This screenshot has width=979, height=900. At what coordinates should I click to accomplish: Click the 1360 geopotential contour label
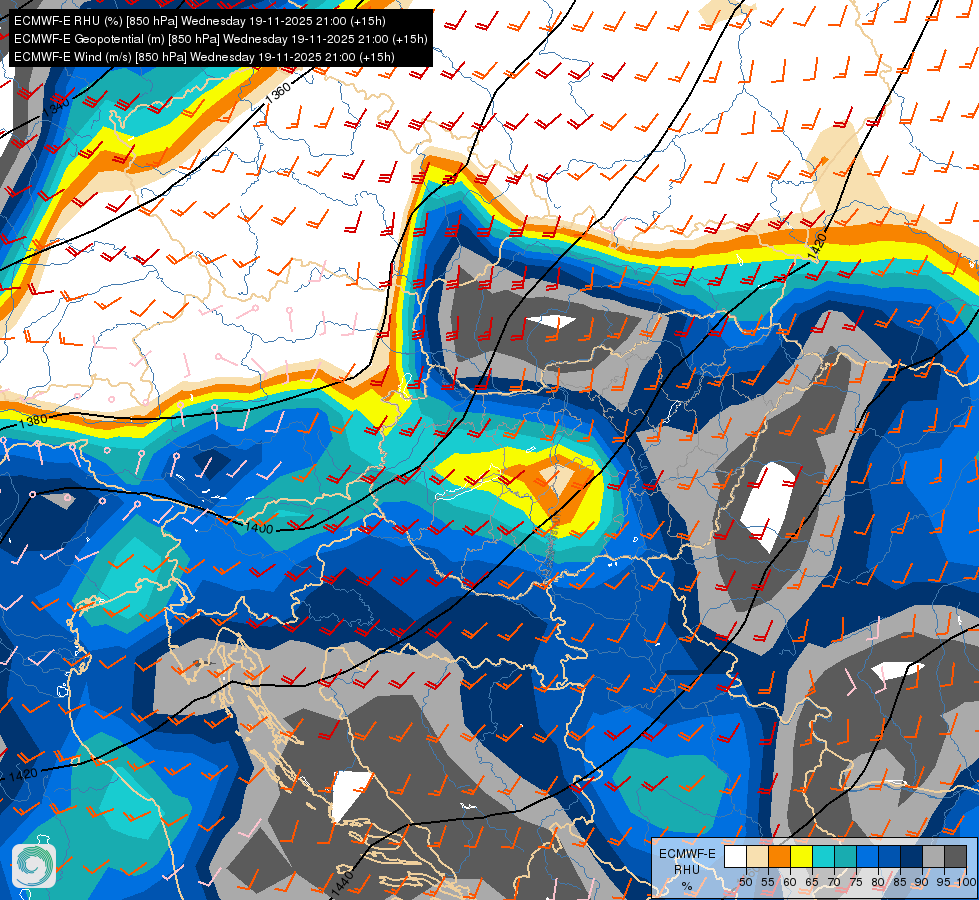click(x=278, y=92)
